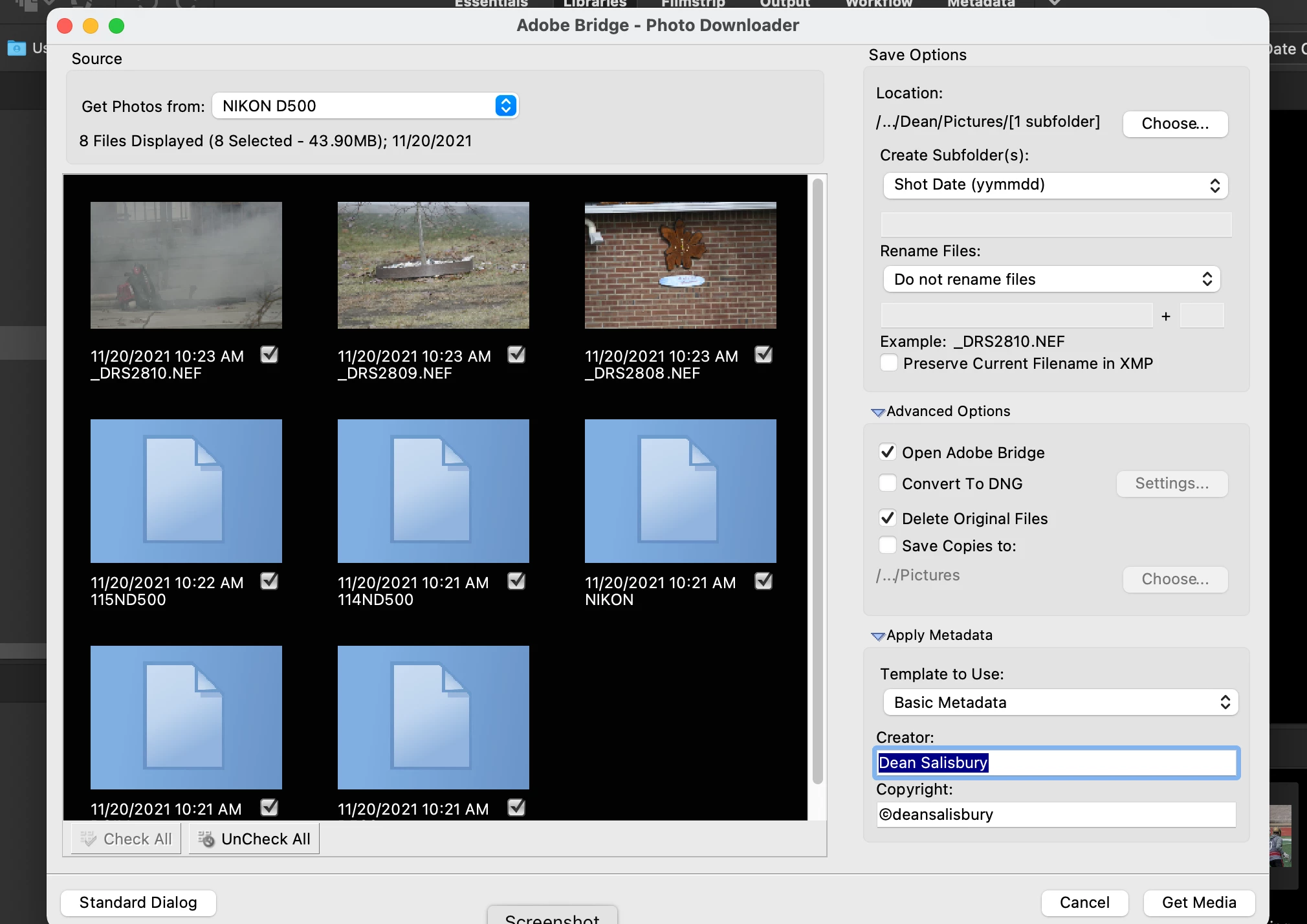Open the Shot Date subfolder dropdown
This screenshot has width=1307, height=924.
(x=1055, y=185)
